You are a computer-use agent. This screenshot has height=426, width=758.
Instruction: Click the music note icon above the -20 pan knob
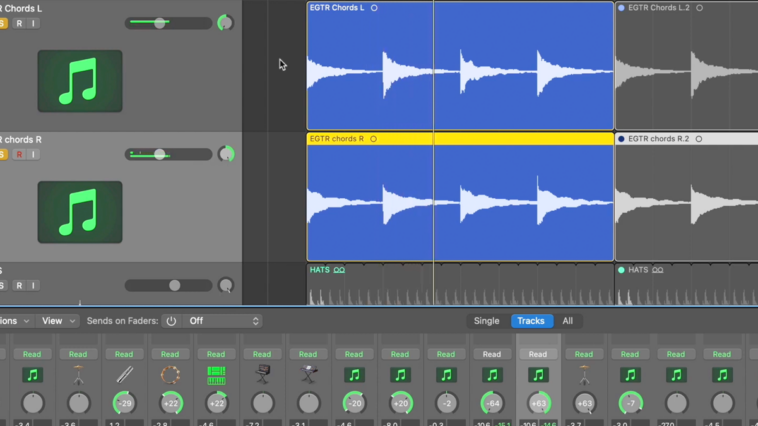pos(354,375)
